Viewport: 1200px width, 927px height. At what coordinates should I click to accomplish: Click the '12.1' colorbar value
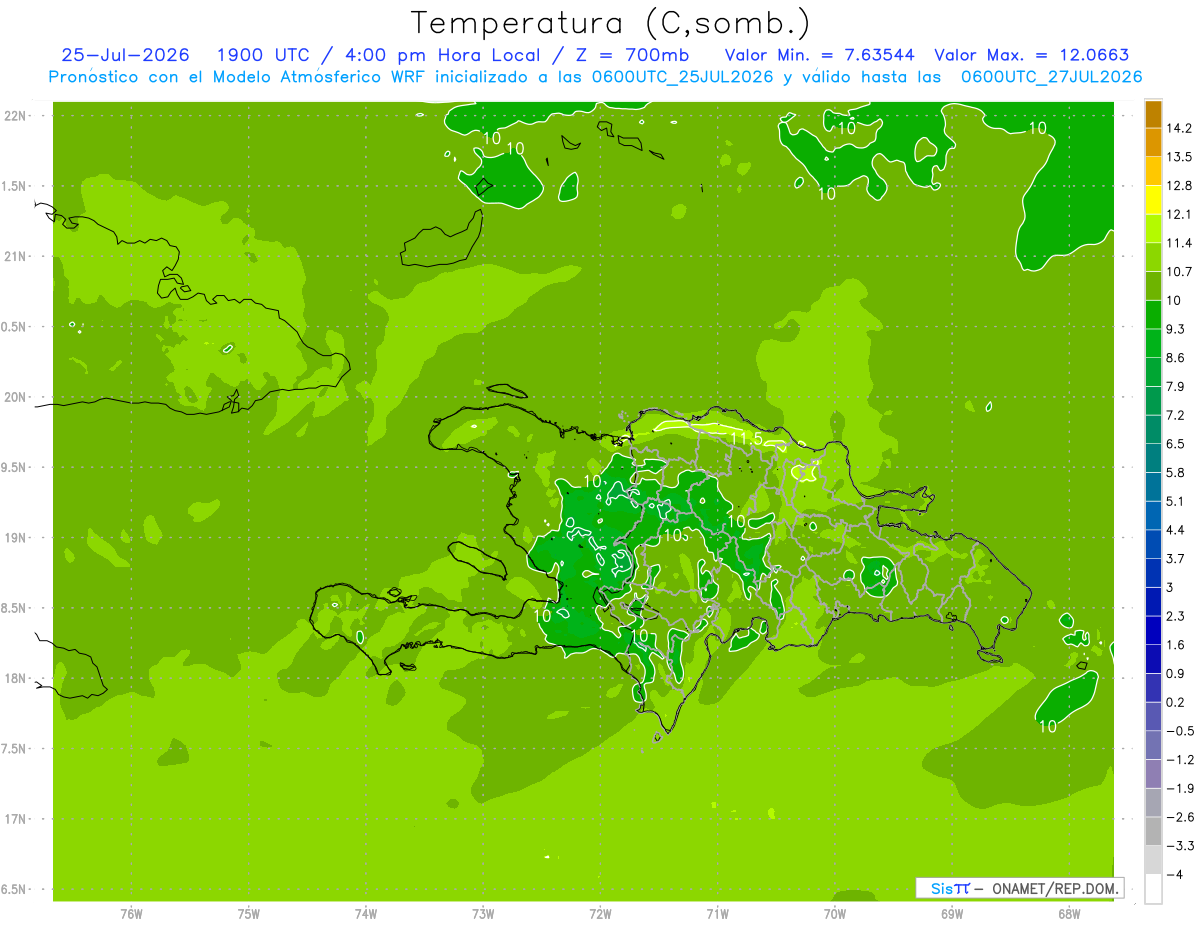click(1179, 214)
